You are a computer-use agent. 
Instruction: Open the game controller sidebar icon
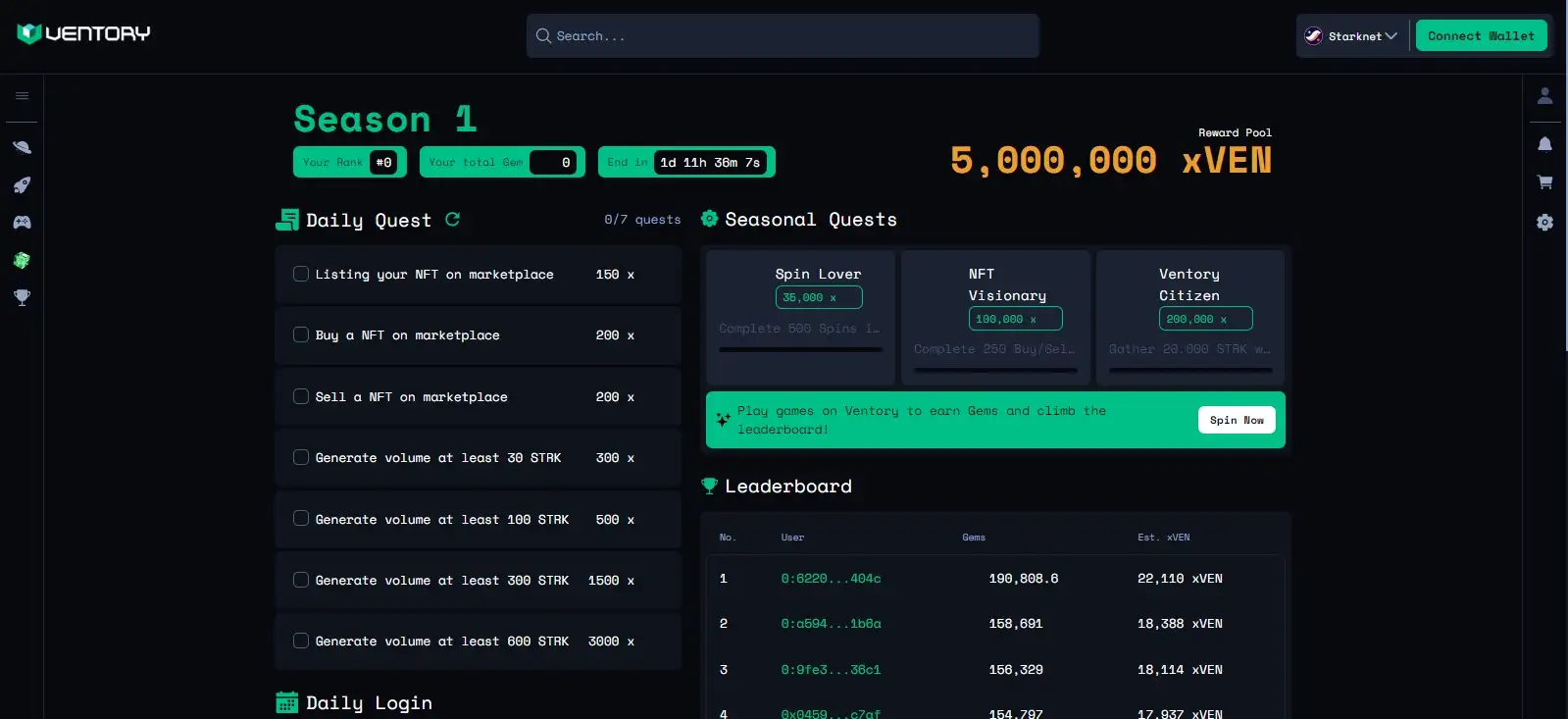(22, 223)
